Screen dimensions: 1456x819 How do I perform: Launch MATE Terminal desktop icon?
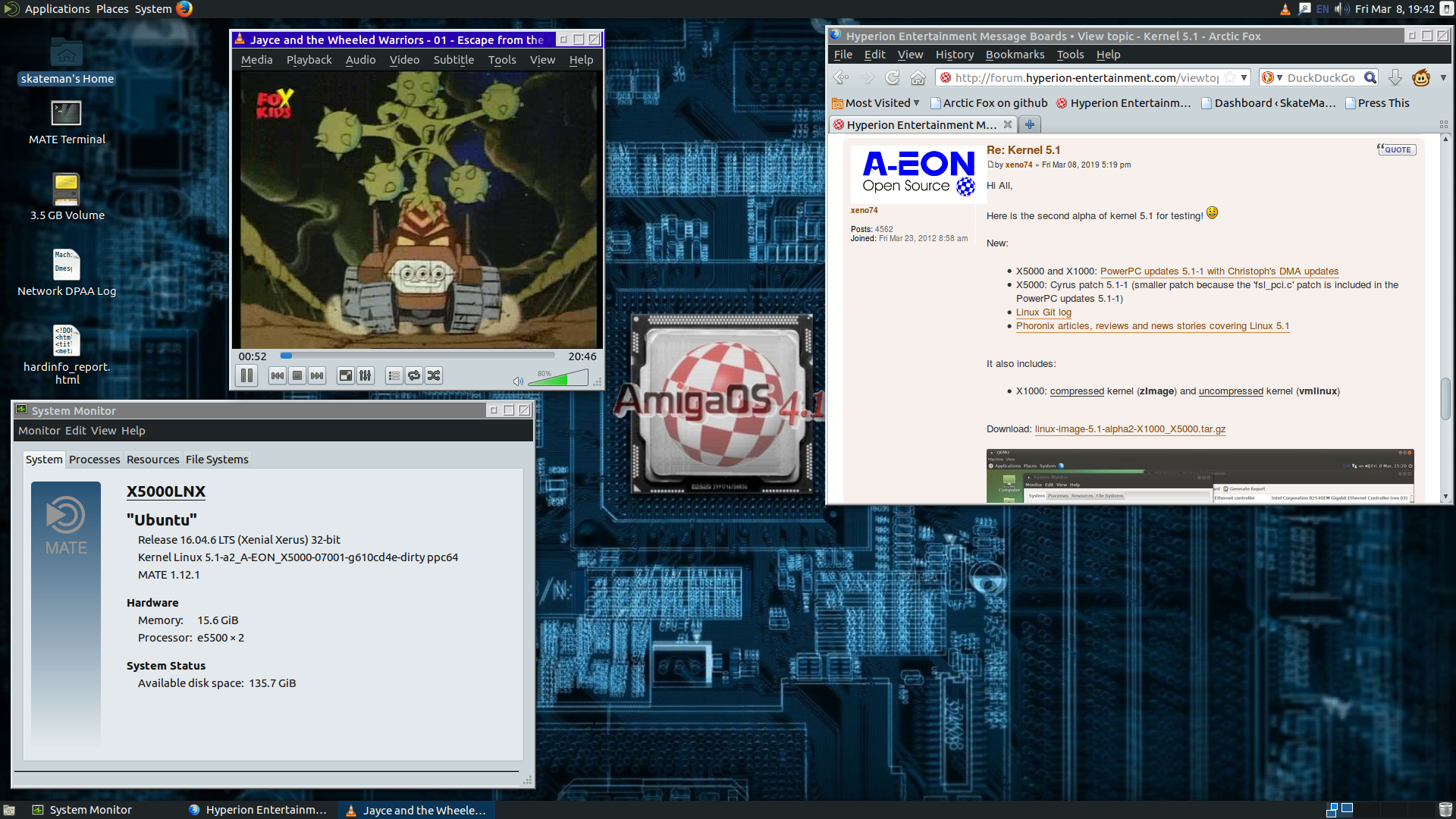click(67, 121)
